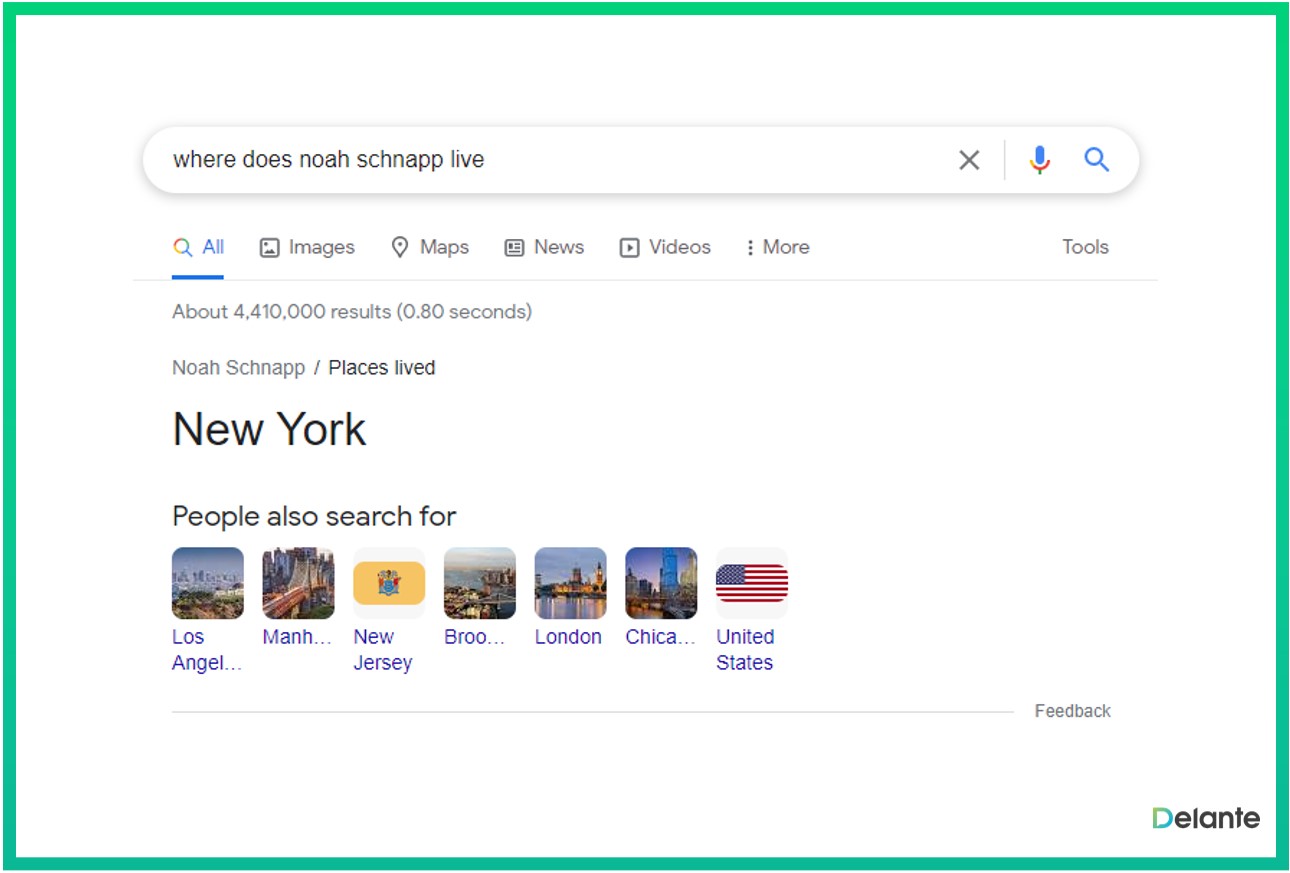The width and height of the screenshot is (1290, 873).
Task: Click the Noah Schnapp breadcrumb link
Action: [238, 368]
